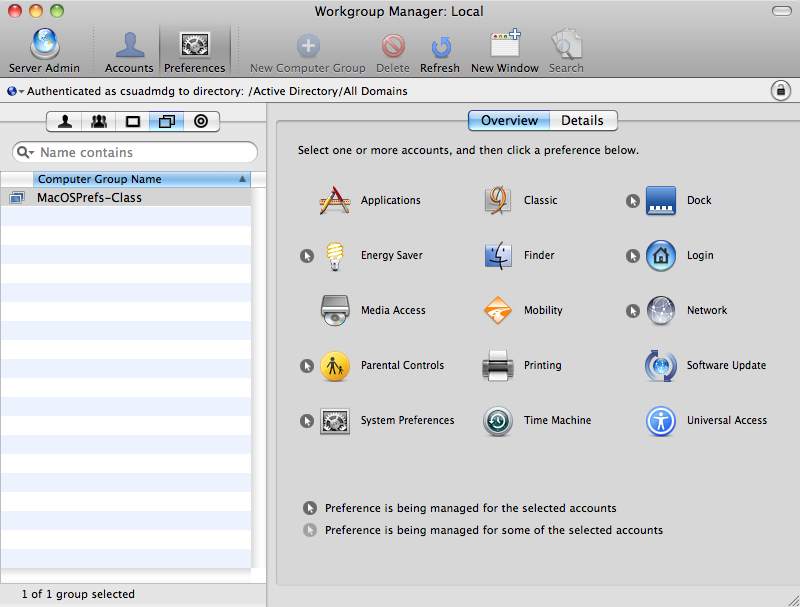The height and width of the screenshot is (607, 800).
Task: Open the Media Access preference
Action: [335, 310]
